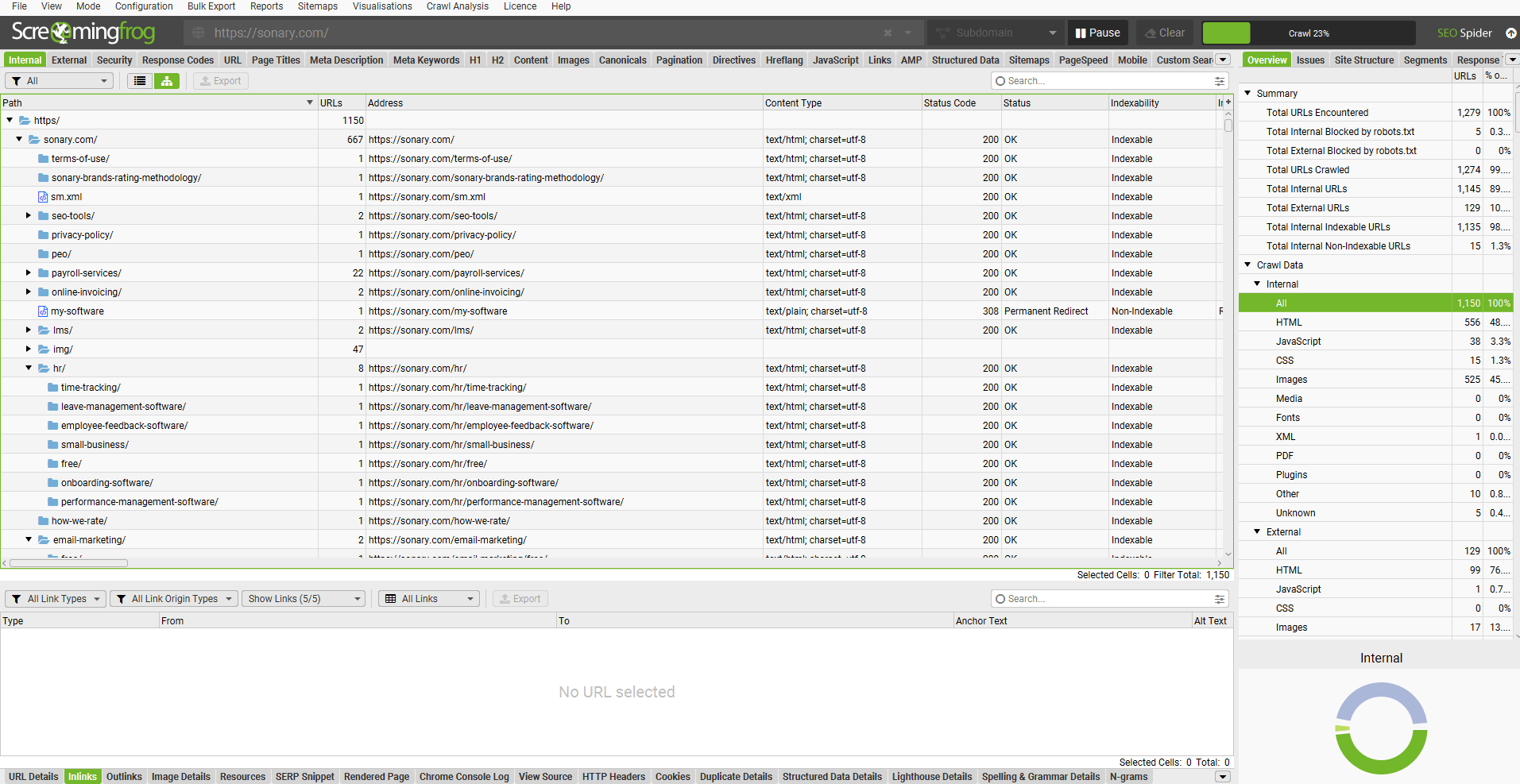Switch to the Issues tab
The width and height of the screenshot is (1520, 784).
(1310, 60)
